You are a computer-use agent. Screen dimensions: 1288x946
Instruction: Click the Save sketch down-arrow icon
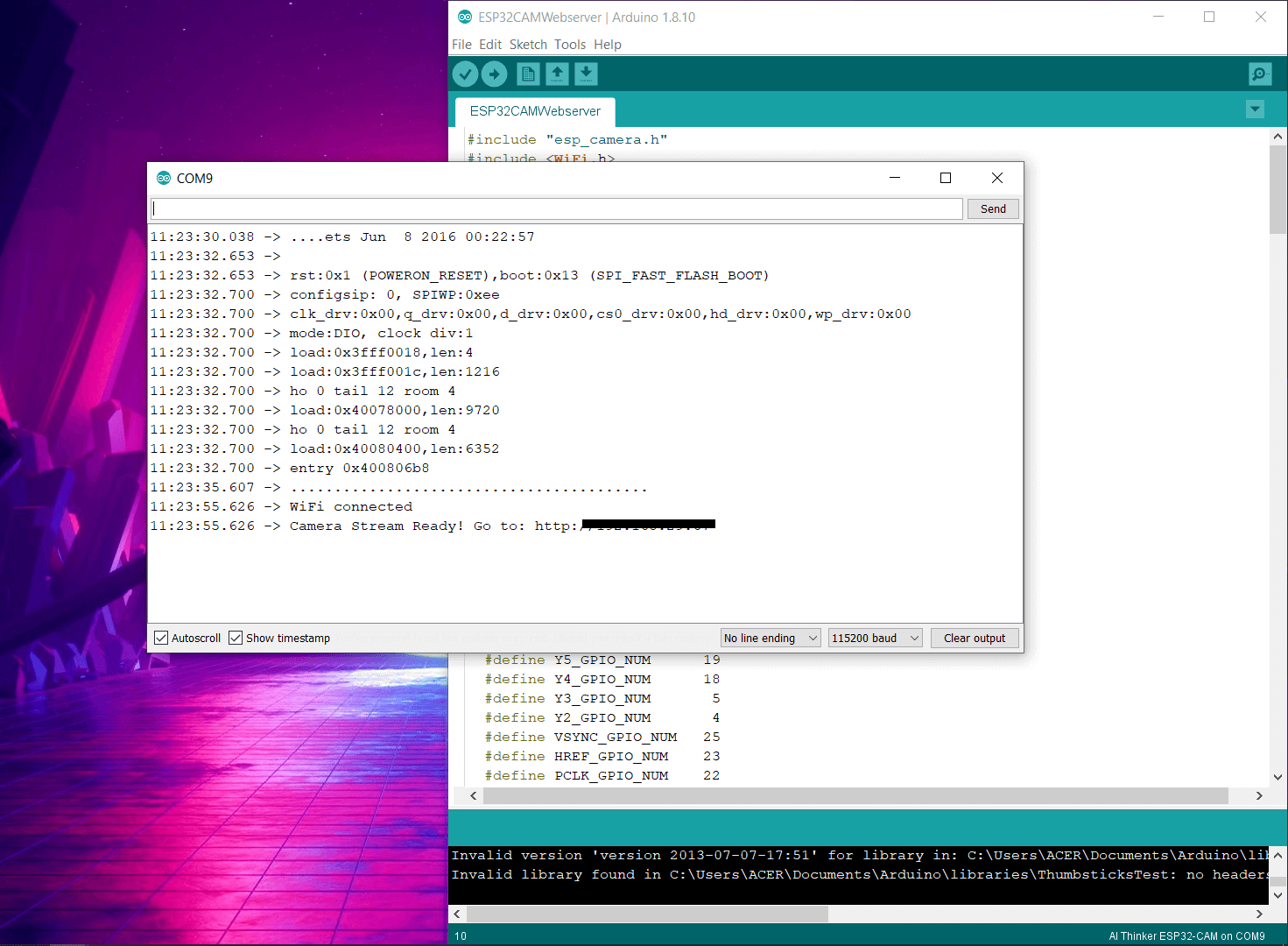587,74
